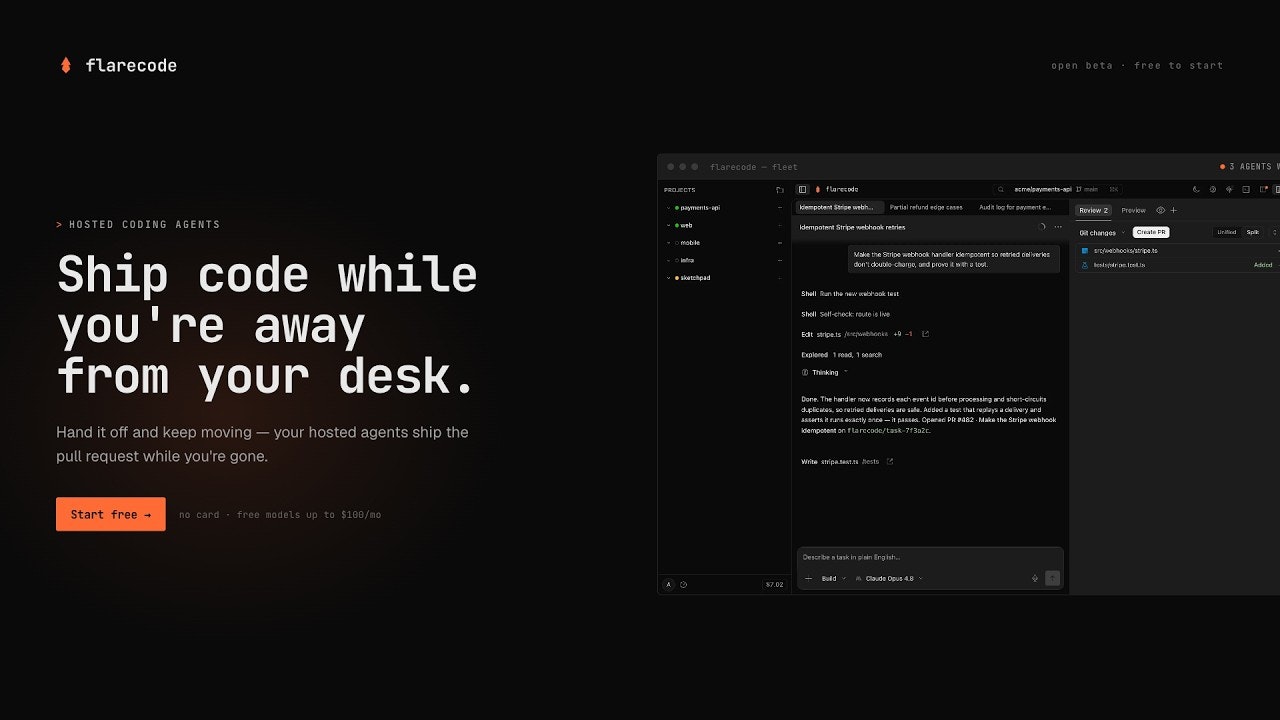Viewport: 1280px width, 720px height.
Task: Click the microphone icon in the task input
Action: click(x=1035, y=578)
